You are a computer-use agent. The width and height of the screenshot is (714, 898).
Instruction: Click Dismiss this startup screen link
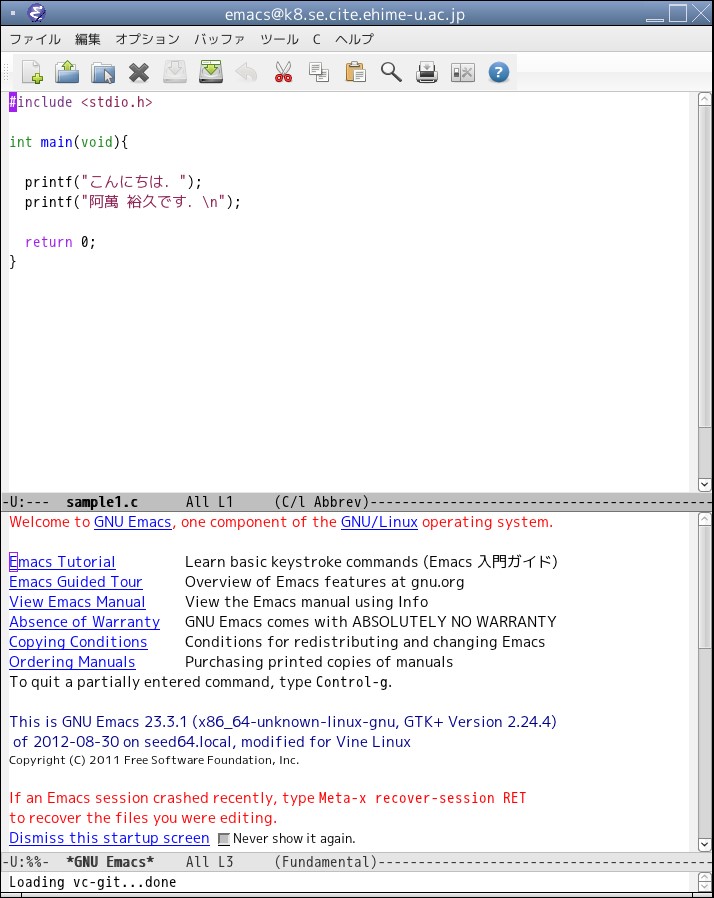pyautogui.click(x=109, y=838)
